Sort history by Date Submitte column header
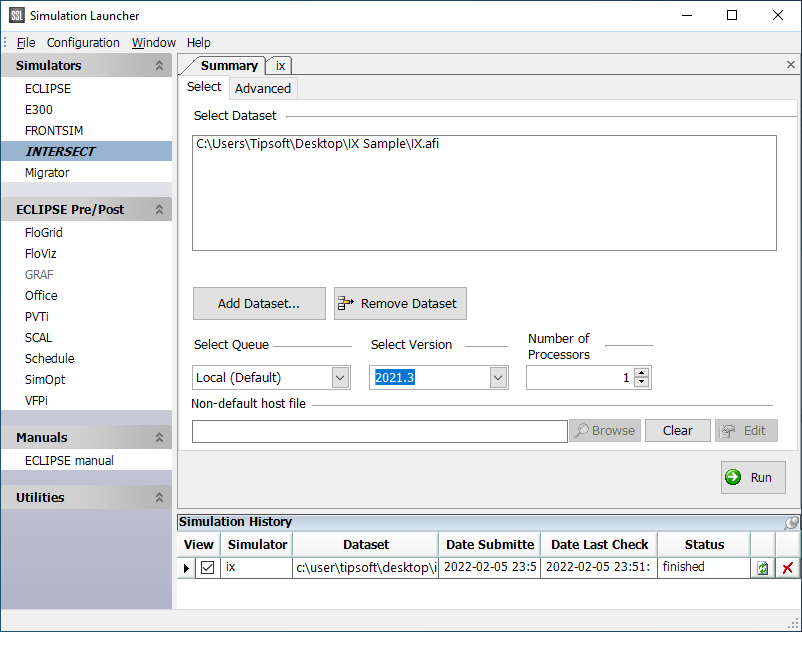Image resolution: width=802 pixels, height=662 pixels. tap(489, 544)
